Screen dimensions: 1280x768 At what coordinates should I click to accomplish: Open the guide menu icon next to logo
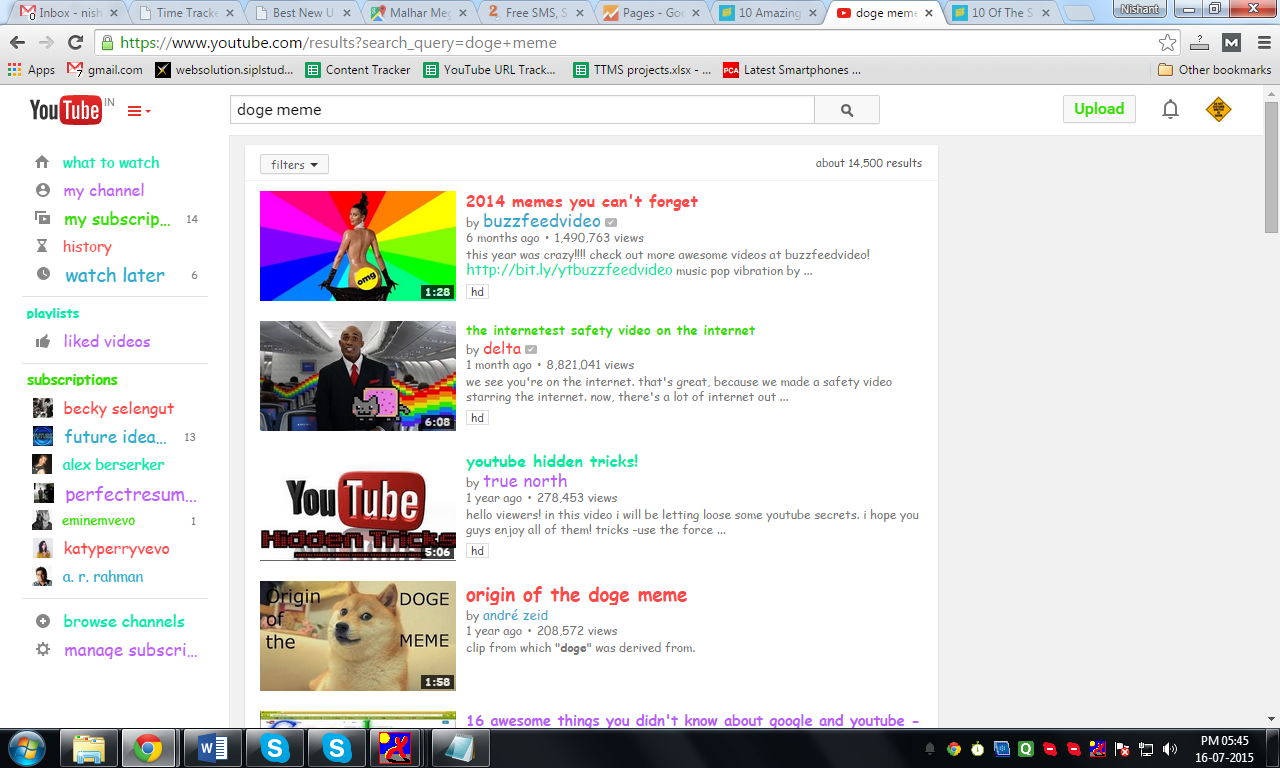pyautogui.click(x=139, y=111)
